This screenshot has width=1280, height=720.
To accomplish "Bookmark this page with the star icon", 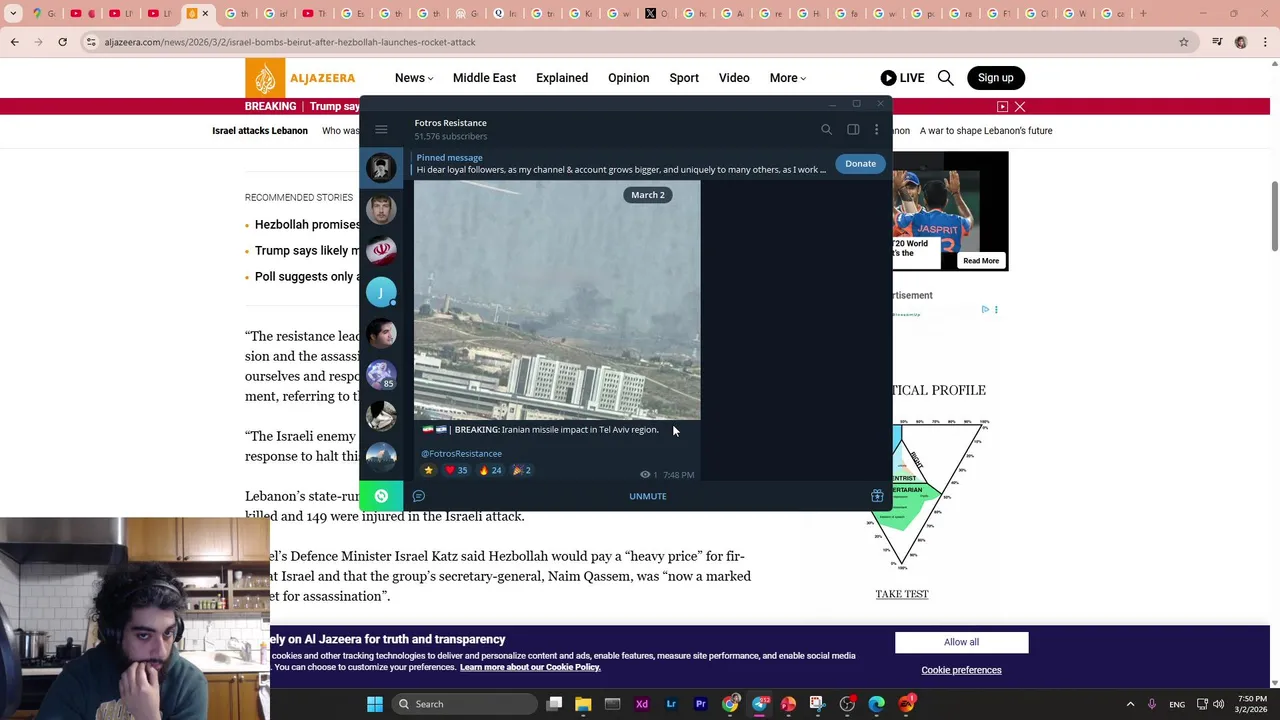I will (x=1184, y=42).
